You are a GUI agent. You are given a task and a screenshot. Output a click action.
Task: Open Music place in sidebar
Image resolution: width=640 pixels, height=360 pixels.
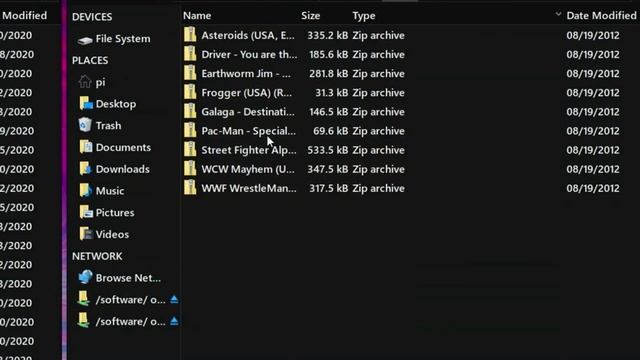click(110, 191)
